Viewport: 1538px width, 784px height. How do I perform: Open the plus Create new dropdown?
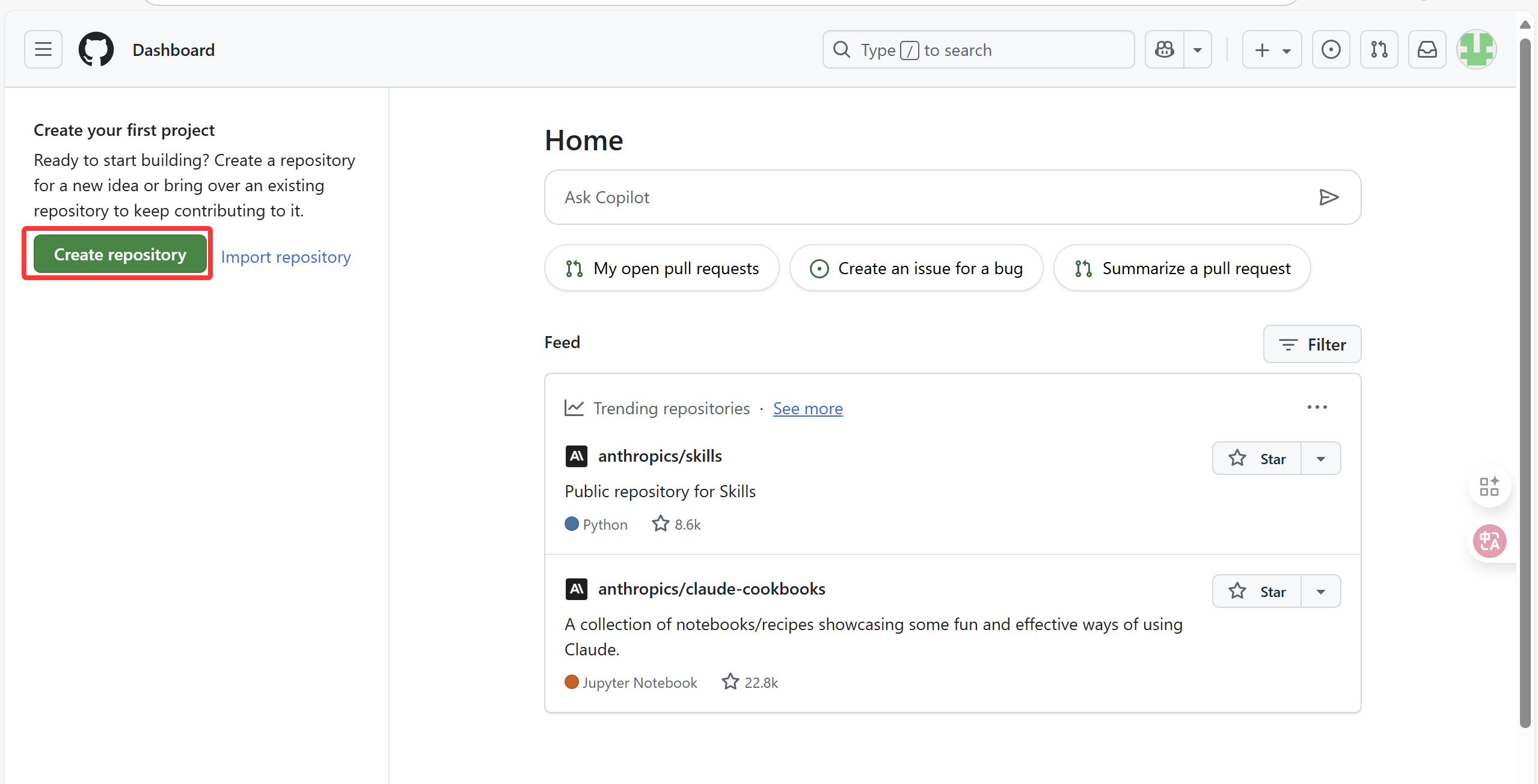coord(1272,49)
